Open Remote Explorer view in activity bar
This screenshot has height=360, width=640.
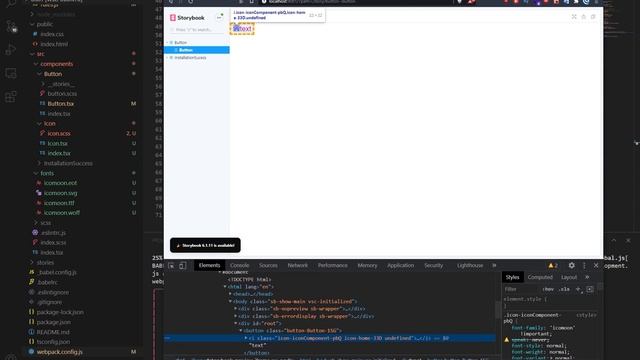[11, 73]
